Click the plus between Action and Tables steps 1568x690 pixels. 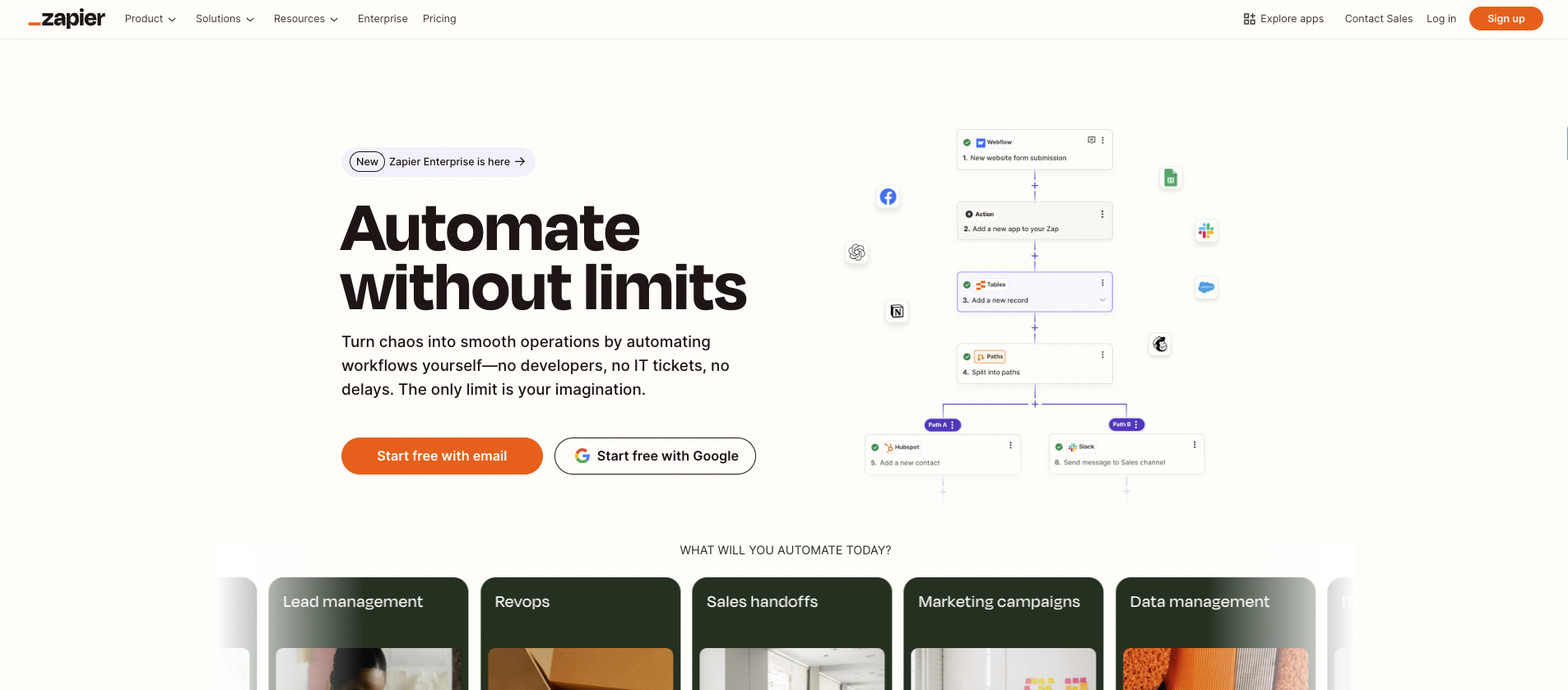[1035, 257]
